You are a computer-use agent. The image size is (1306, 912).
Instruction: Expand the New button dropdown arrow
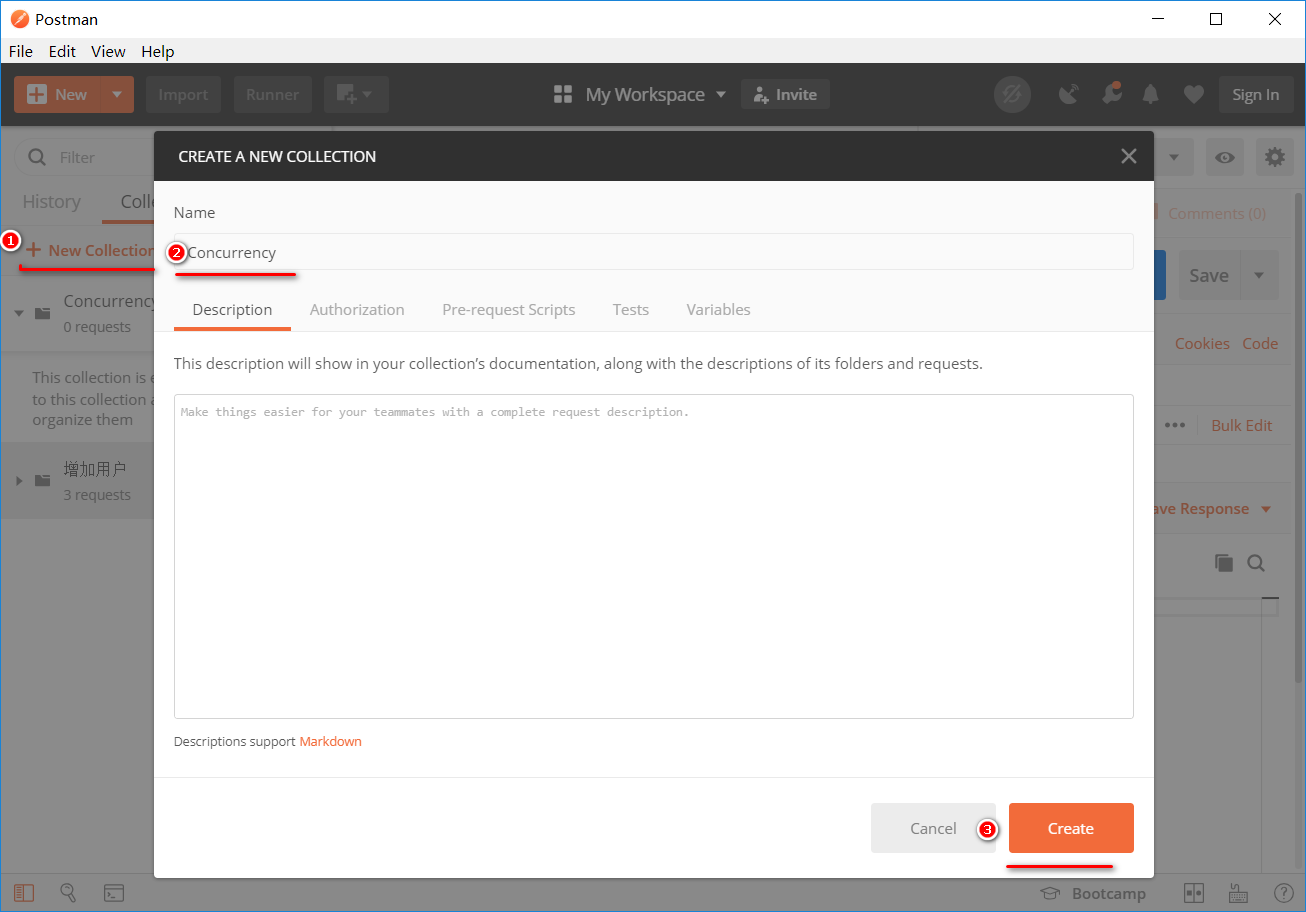tap(117, 95)
